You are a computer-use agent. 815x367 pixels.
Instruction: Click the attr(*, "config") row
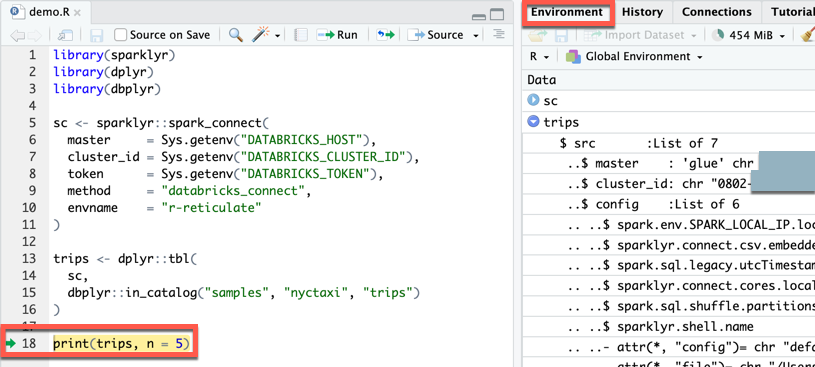pos(668,347)
